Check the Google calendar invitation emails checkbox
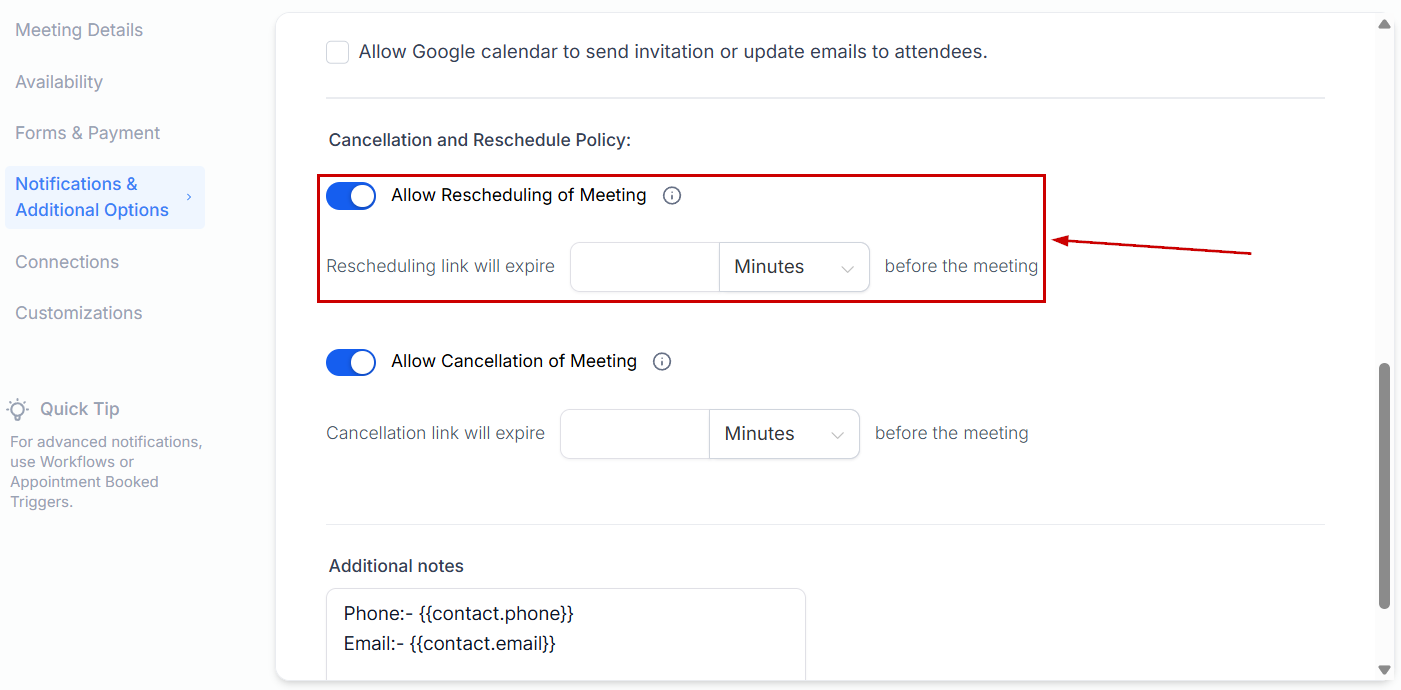Screen dimensions: 1401x690 click(338, 52)
